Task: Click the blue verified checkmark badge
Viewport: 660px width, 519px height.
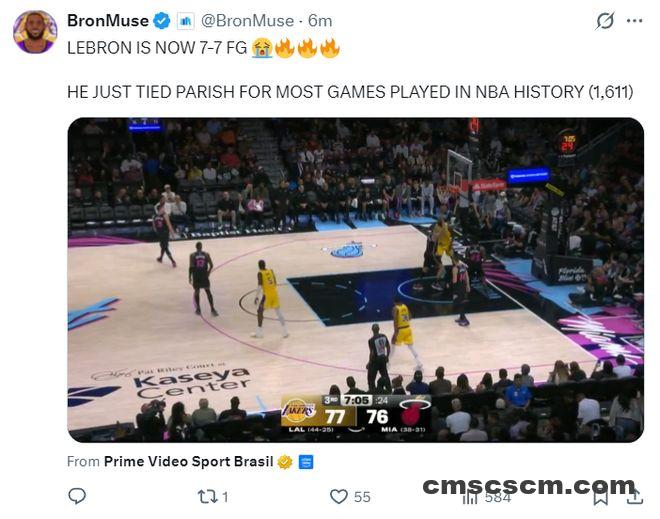Action: click(162, 21)
